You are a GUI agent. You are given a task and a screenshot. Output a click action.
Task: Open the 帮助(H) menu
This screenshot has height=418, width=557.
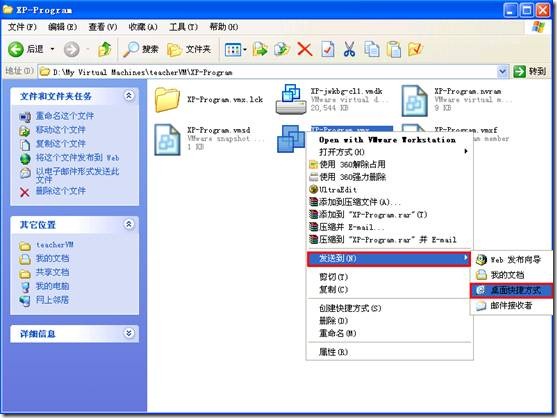pos(223,27)
